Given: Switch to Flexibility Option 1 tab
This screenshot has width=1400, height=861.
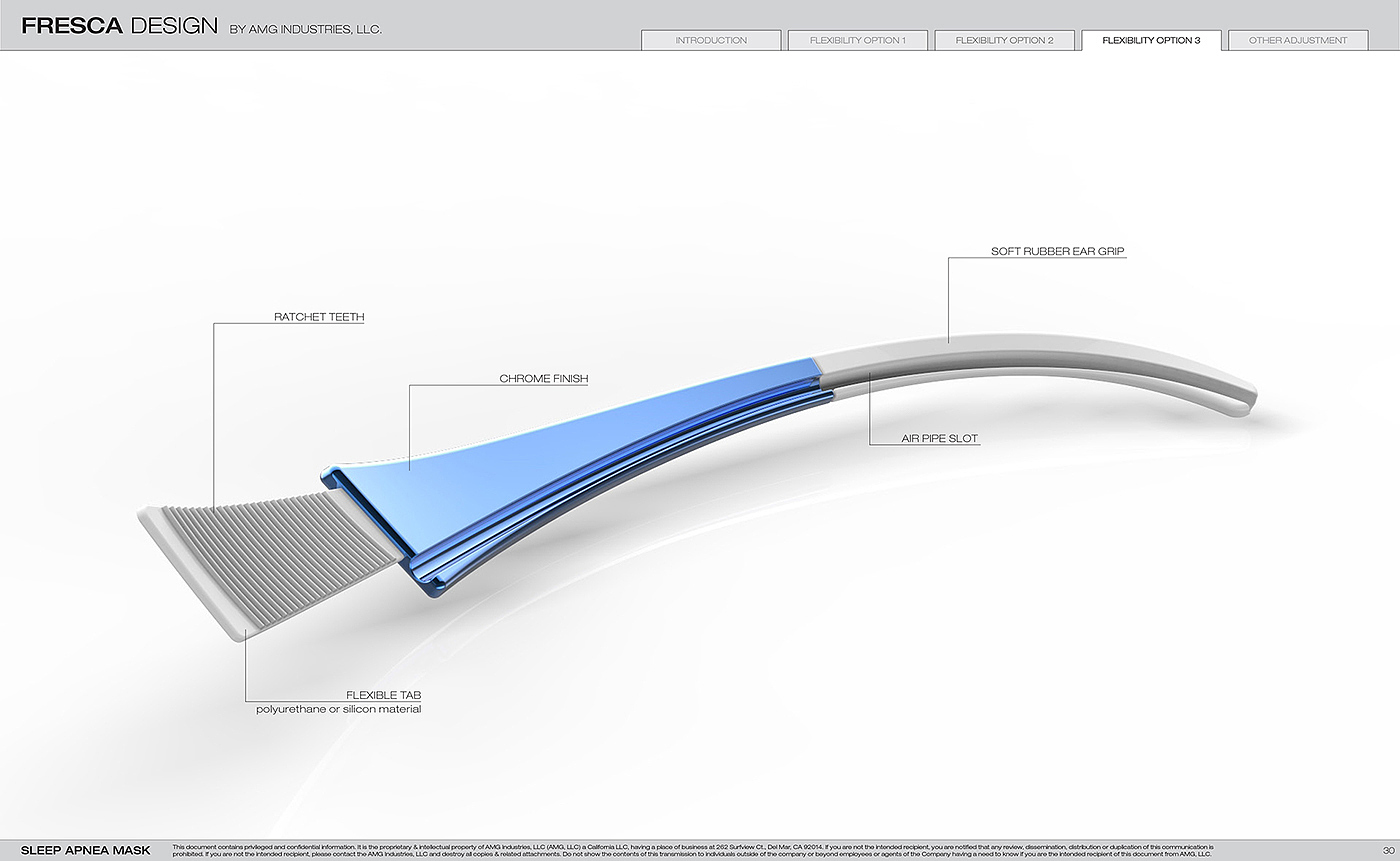Looking at the screenshot, I should (x=858, y=41).
